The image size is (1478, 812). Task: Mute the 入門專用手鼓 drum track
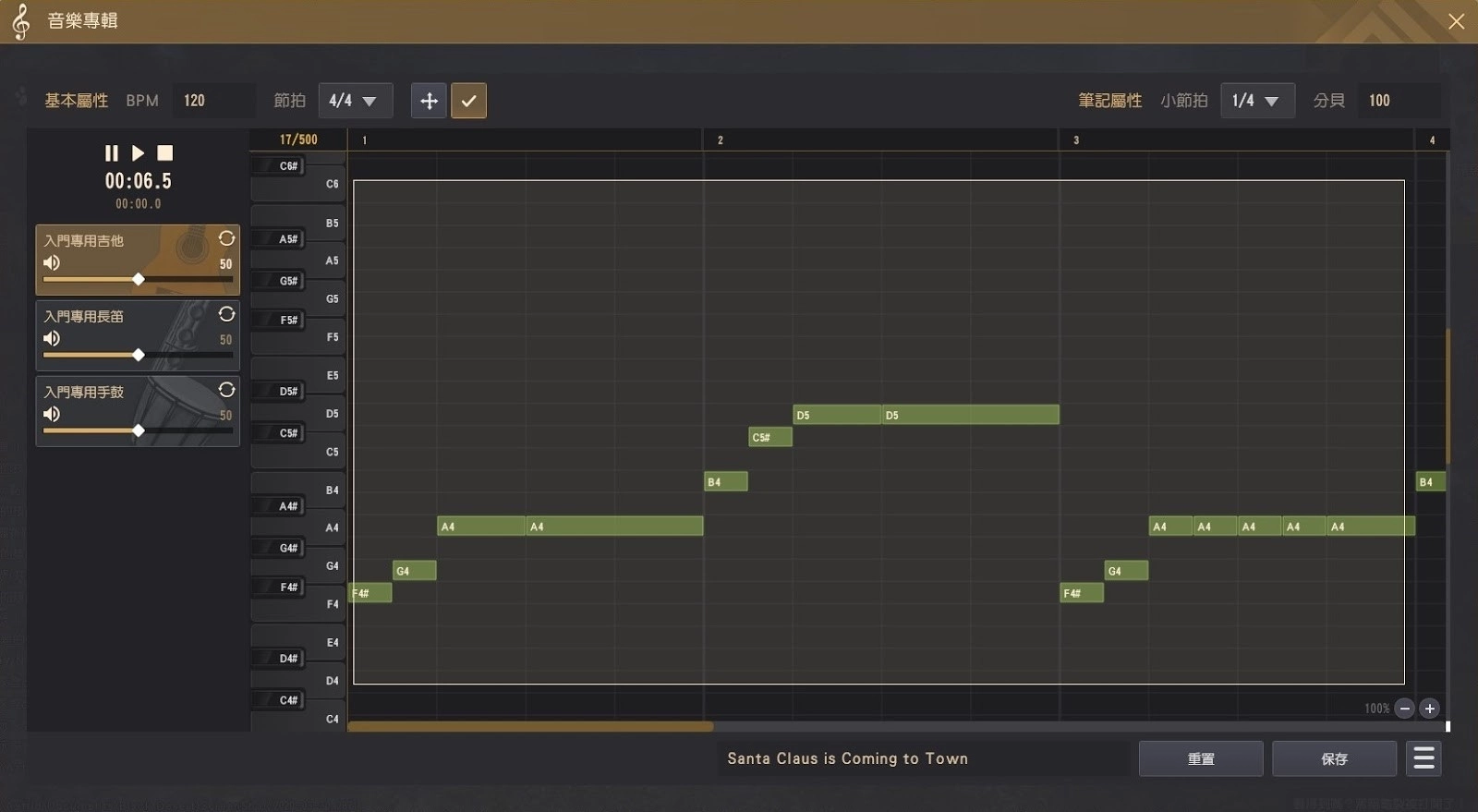[52, 415]
